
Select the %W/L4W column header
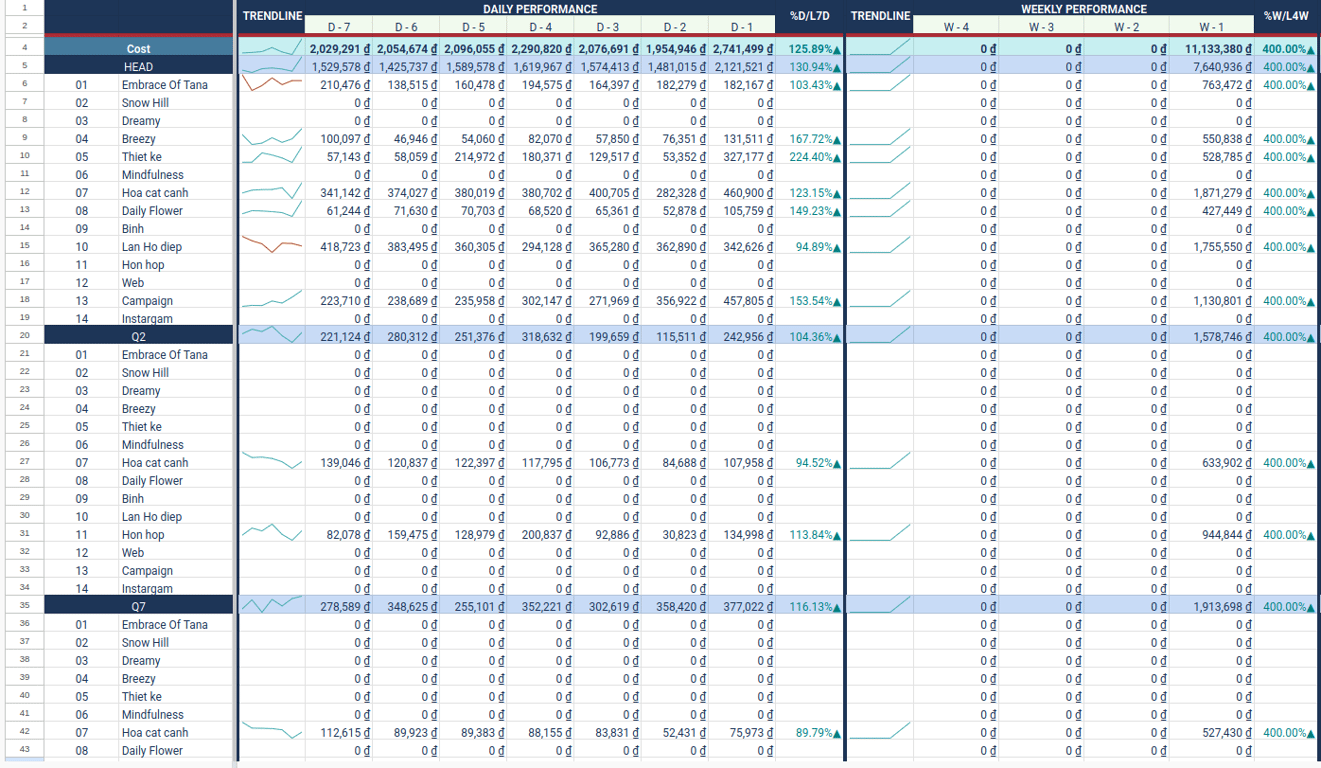(x=1286, y=16)
